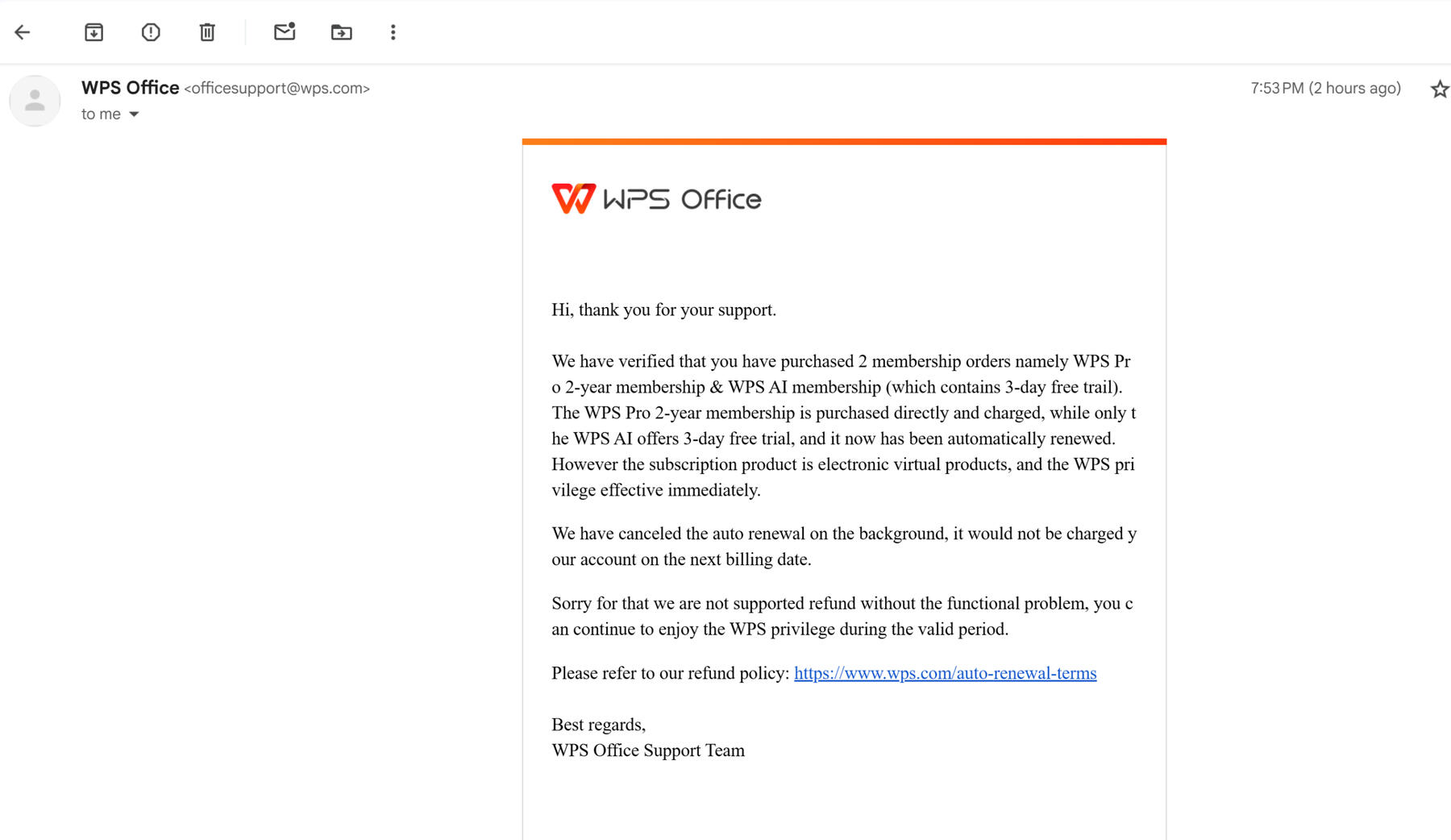1451x840 pixels.
Task: Click the WPS Office logo in email
Action: pyautogui.click(x=656, y=198)
